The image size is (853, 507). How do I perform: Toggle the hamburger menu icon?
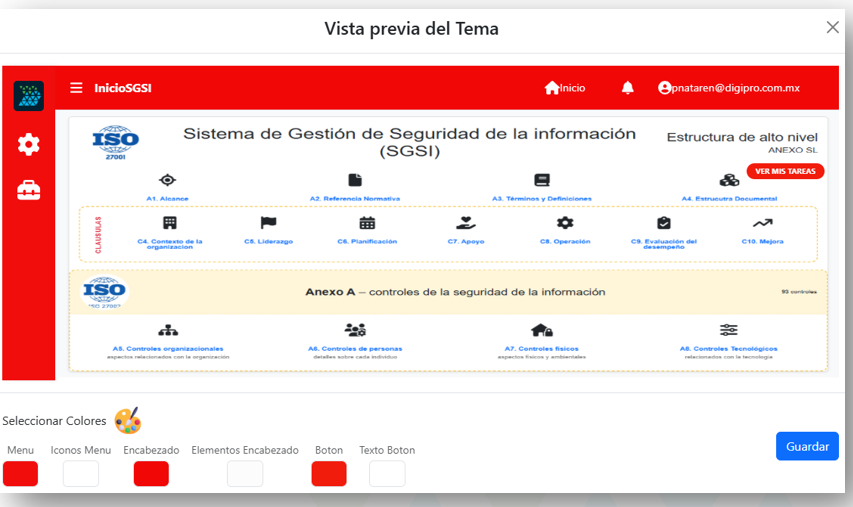coord(76,88)
